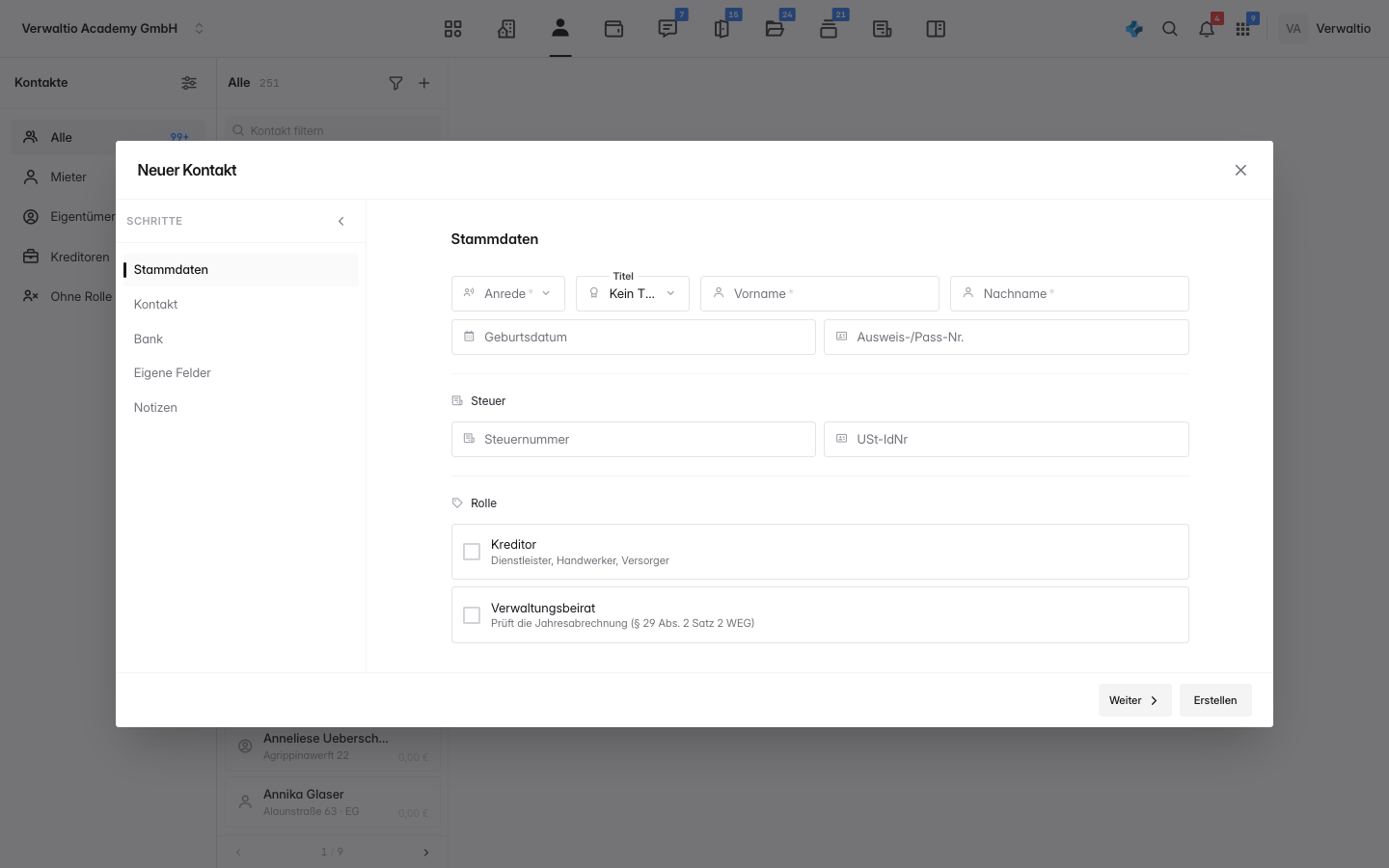Check the Verwaltungsbeirat role checkbox
Viewport: 1389px width, 868px height.
tap(472, 615)
